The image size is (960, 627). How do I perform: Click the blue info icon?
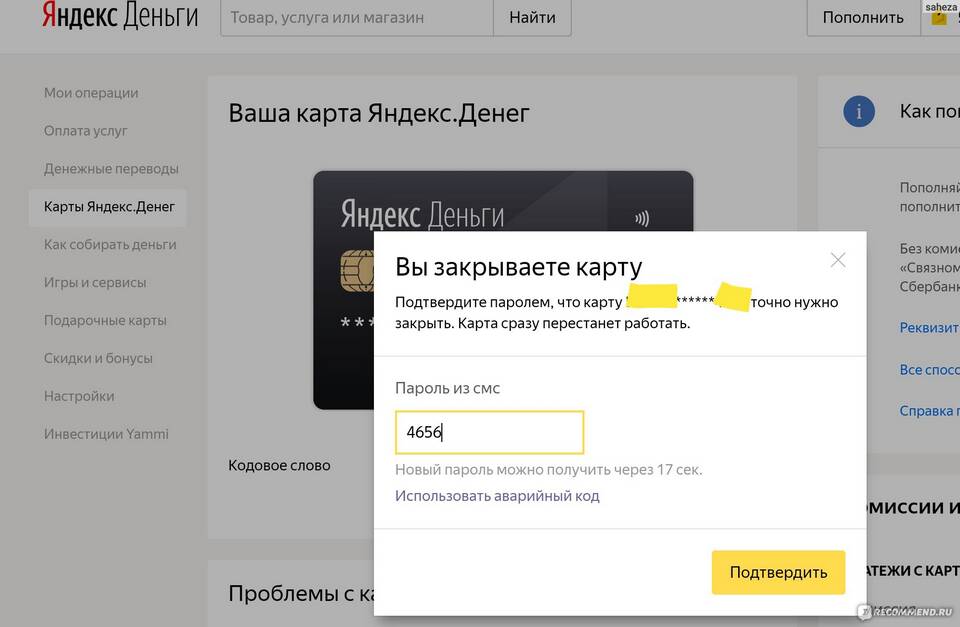click(858, 111)
